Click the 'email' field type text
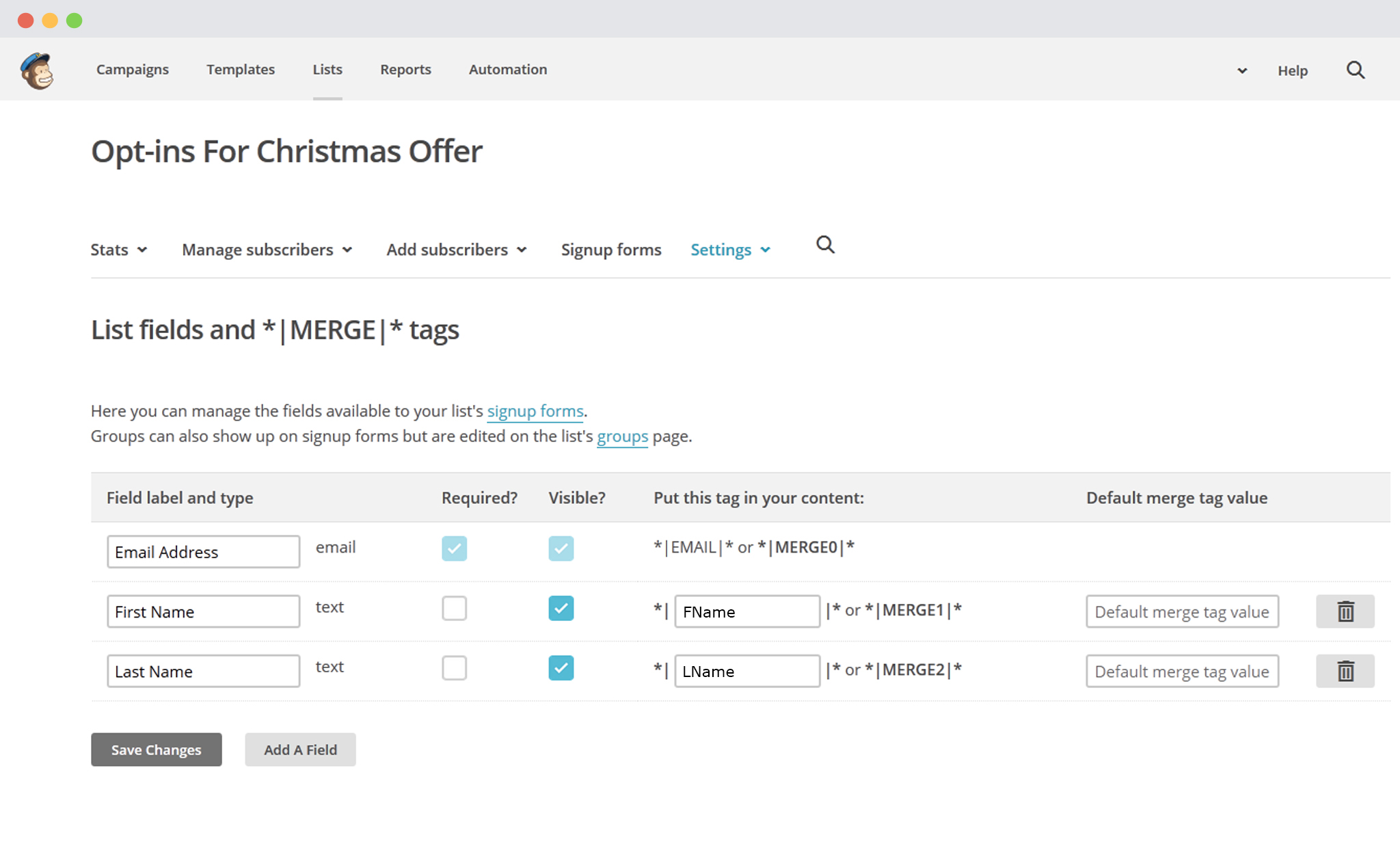The image size is (1400, 861). click(x=336, y=547)
